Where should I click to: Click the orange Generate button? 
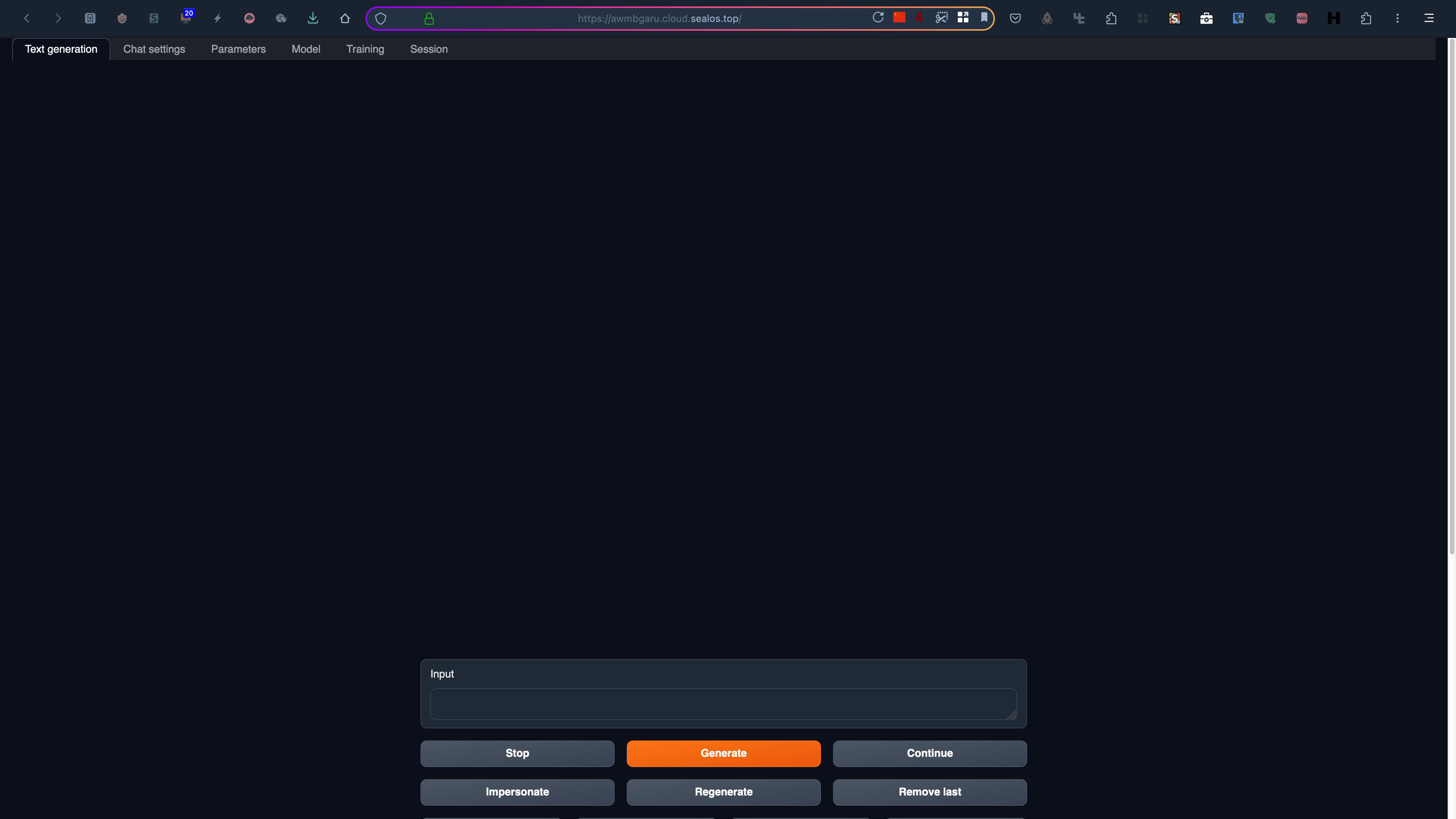(x=723, y=753)
